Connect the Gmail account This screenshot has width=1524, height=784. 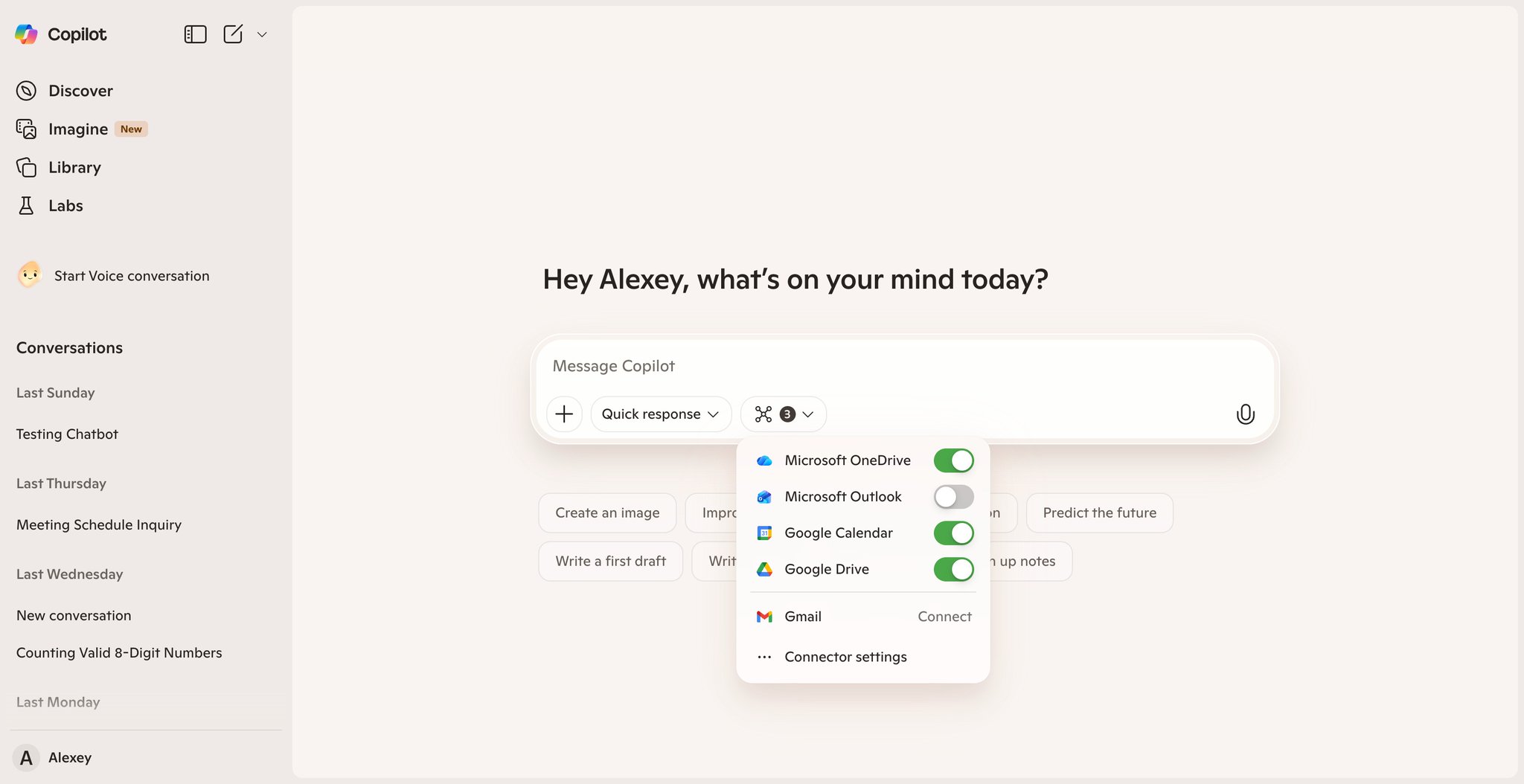coord(944,617)
